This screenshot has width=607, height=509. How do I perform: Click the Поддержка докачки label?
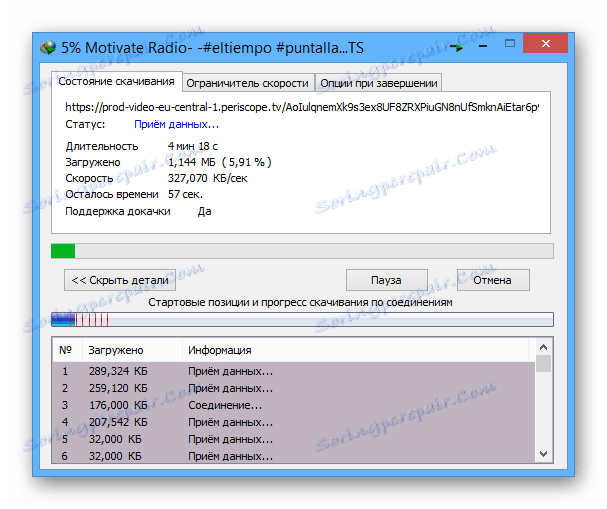click(x=118, y=211)
